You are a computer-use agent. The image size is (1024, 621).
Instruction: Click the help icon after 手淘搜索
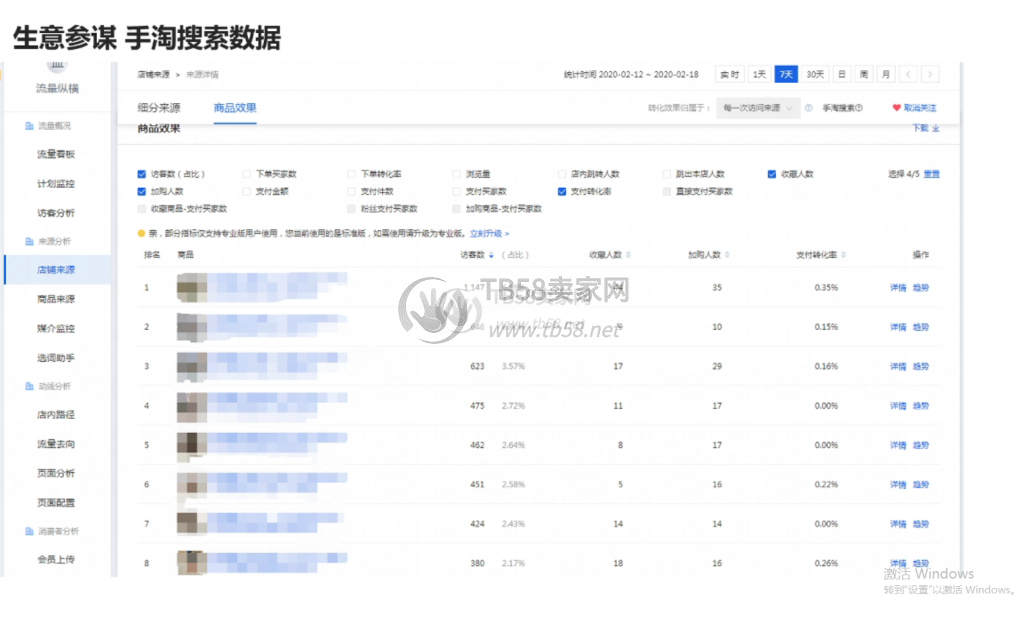click(859, 108)
